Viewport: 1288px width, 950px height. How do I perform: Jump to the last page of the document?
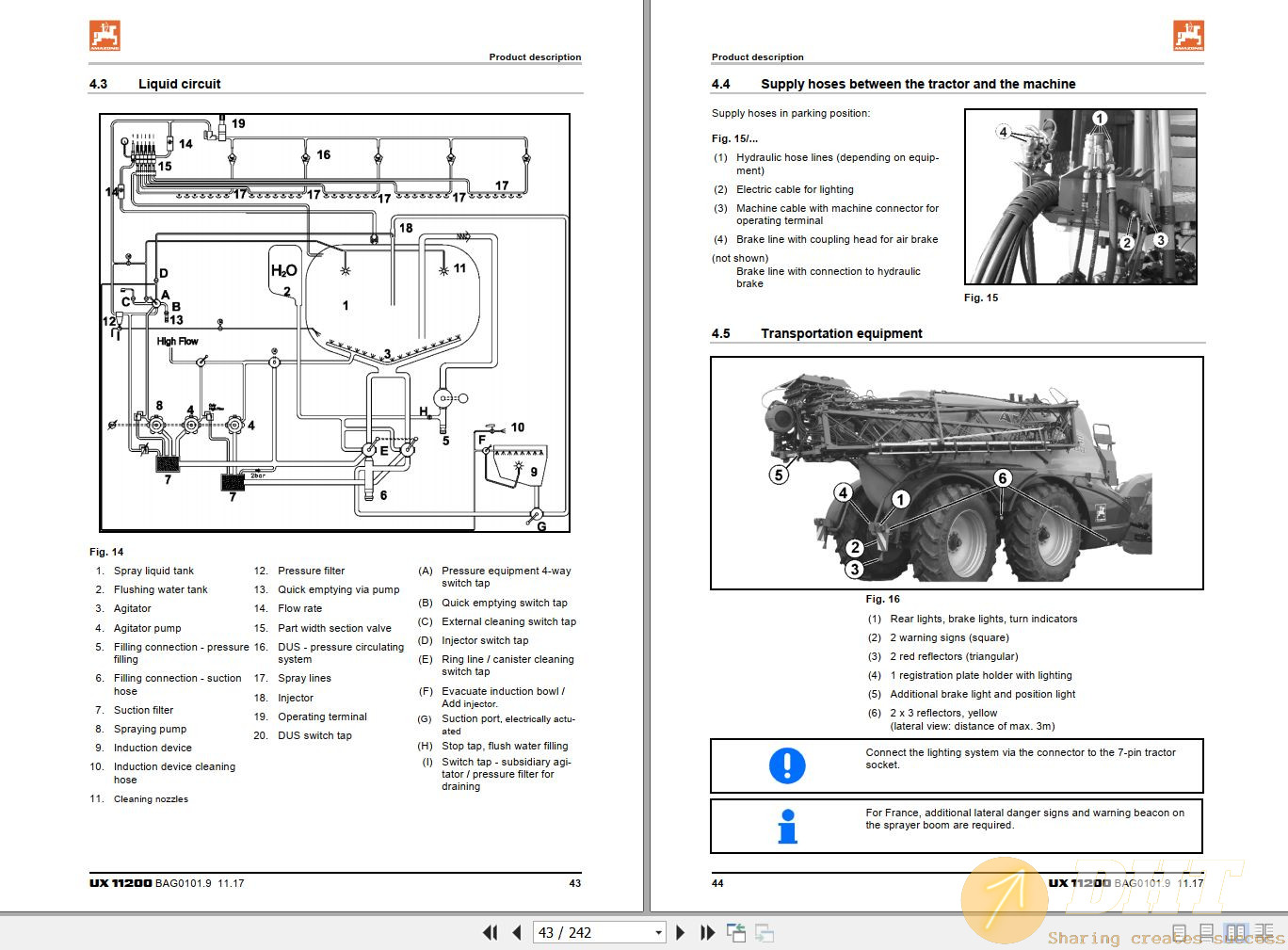707,933
